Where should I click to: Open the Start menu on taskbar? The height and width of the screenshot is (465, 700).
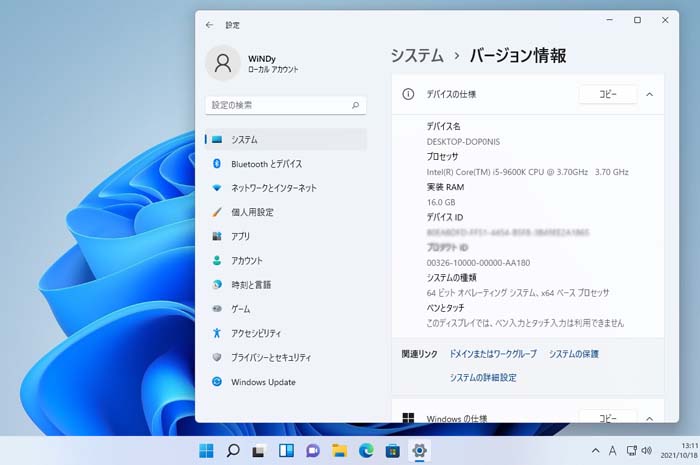(x=206, y=451)
